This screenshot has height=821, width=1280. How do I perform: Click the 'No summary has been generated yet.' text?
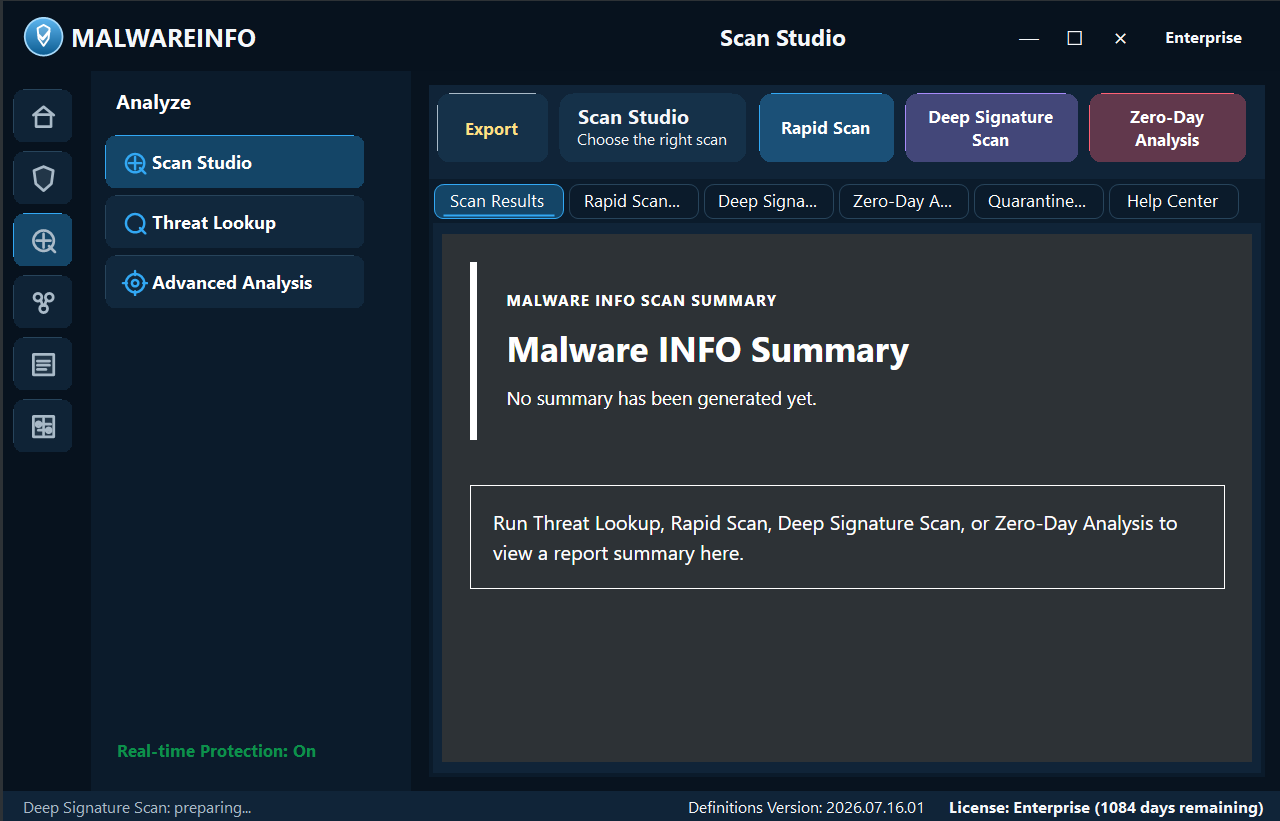pyautogui.click(x=662, y=399)
